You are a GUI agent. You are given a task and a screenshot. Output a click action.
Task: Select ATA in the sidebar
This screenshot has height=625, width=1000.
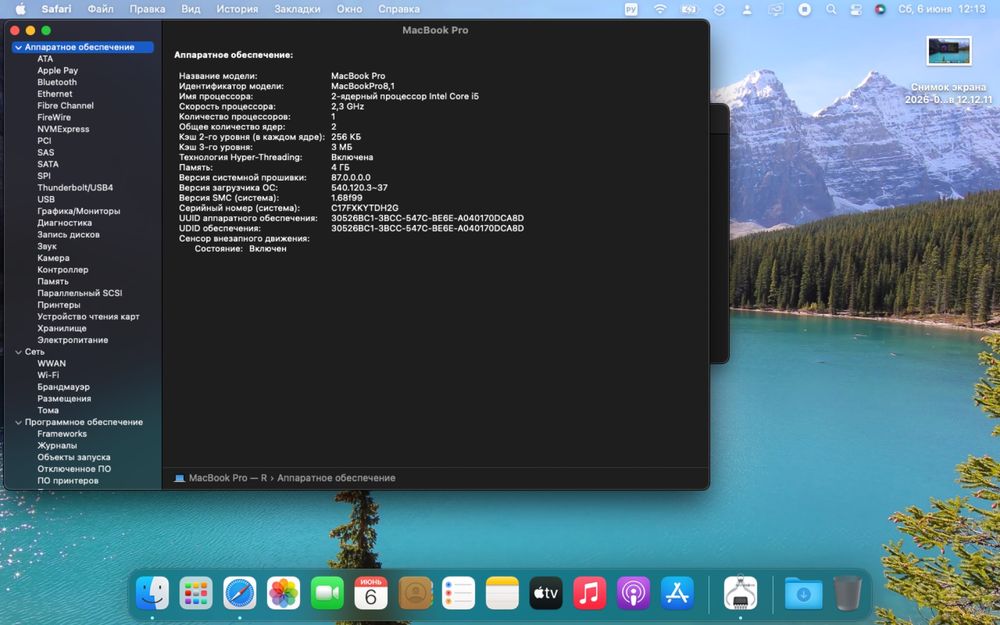[x=45, y=59]
